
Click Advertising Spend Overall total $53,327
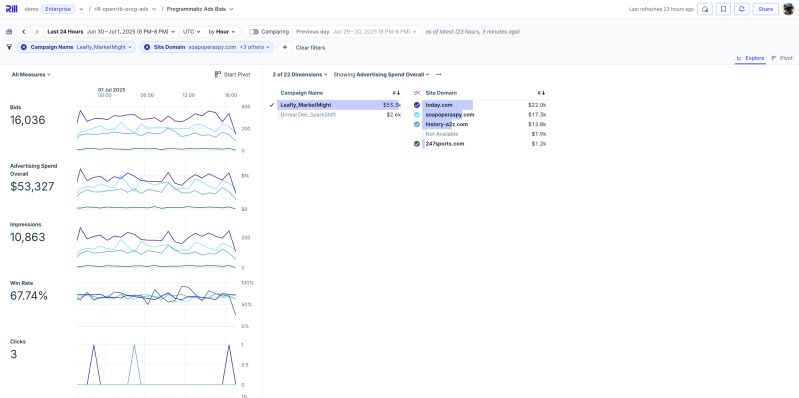(x=32, y=187)
